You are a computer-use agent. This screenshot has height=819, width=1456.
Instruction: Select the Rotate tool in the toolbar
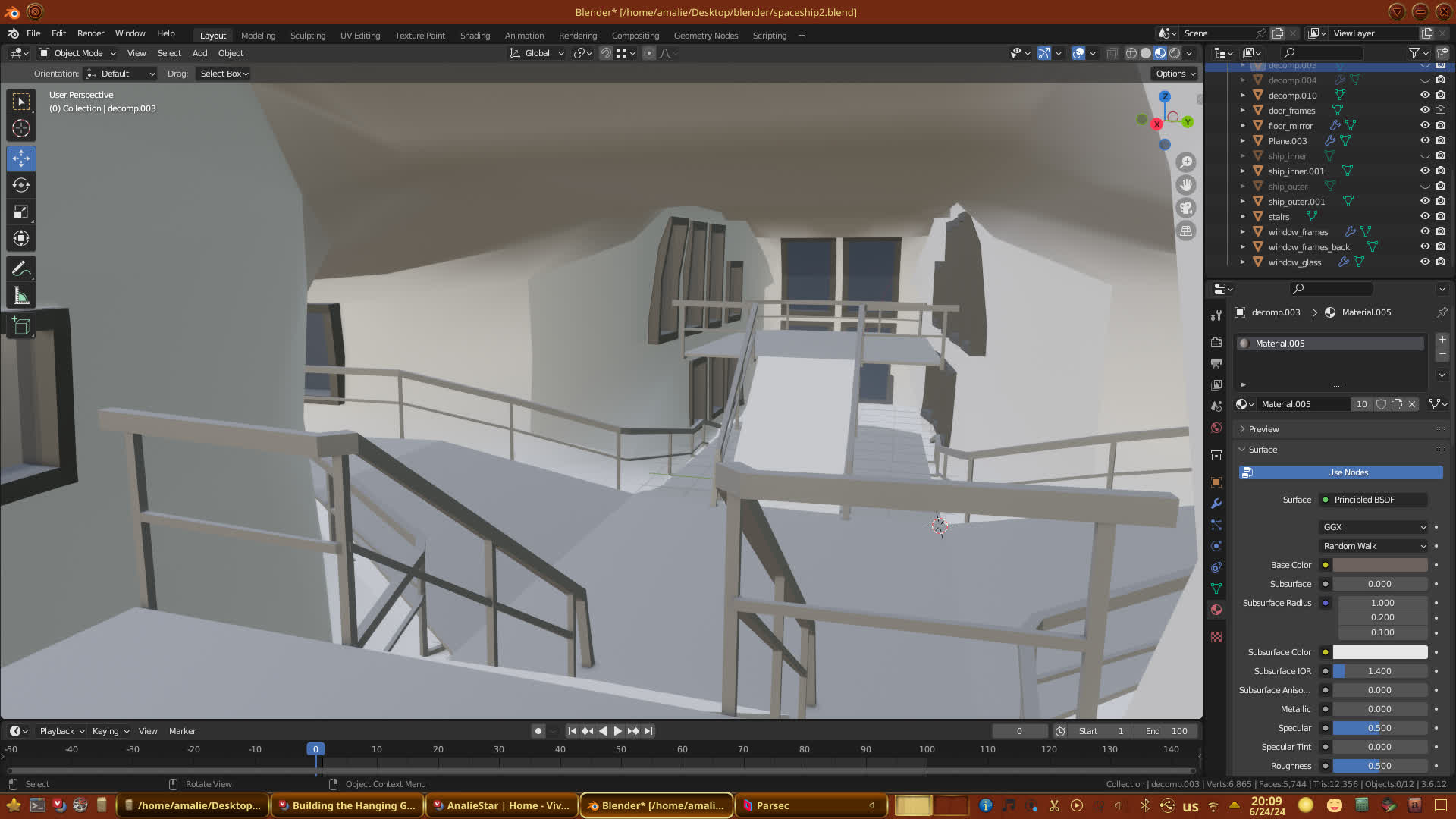click(x=21, y=186)
